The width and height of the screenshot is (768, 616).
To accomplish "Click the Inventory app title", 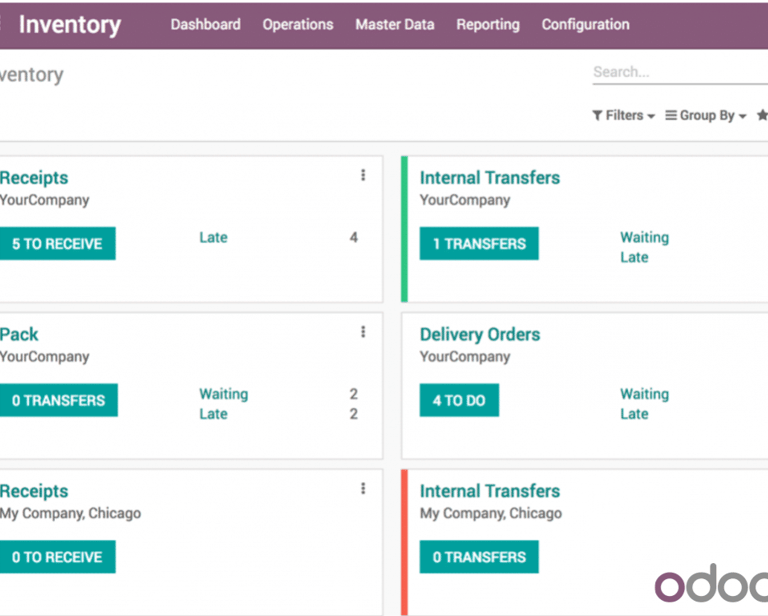I will point(70,24).
